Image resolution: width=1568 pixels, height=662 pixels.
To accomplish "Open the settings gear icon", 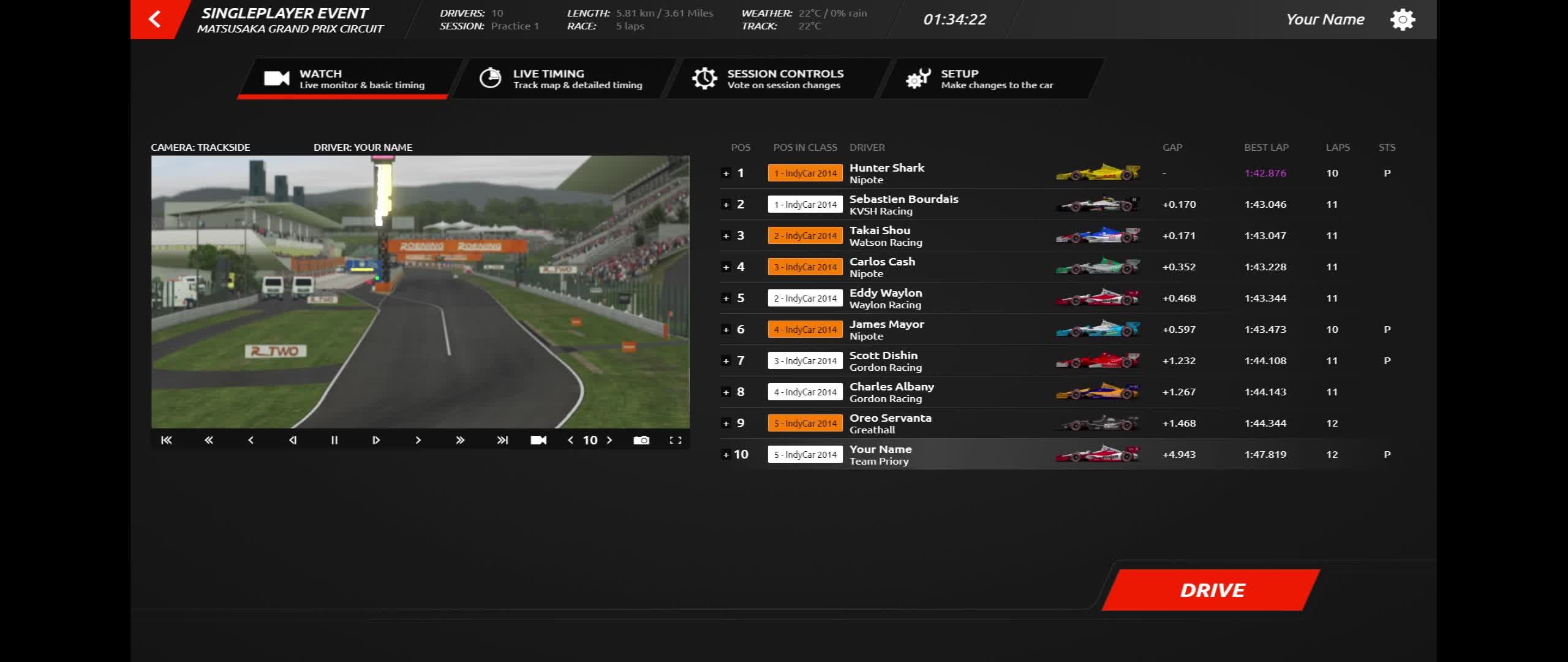I will click(1403, 20).
